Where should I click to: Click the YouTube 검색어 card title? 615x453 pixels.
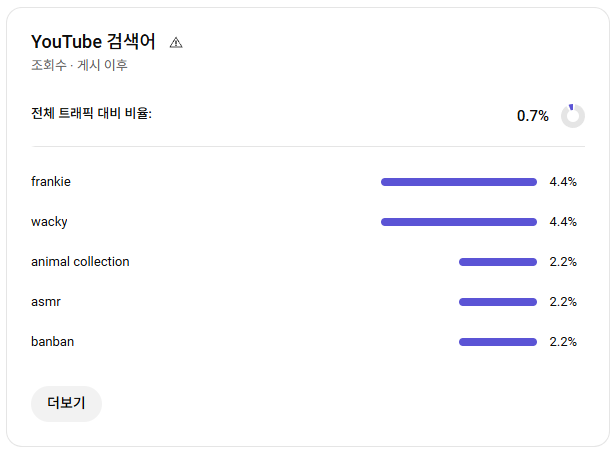(93, 42)
